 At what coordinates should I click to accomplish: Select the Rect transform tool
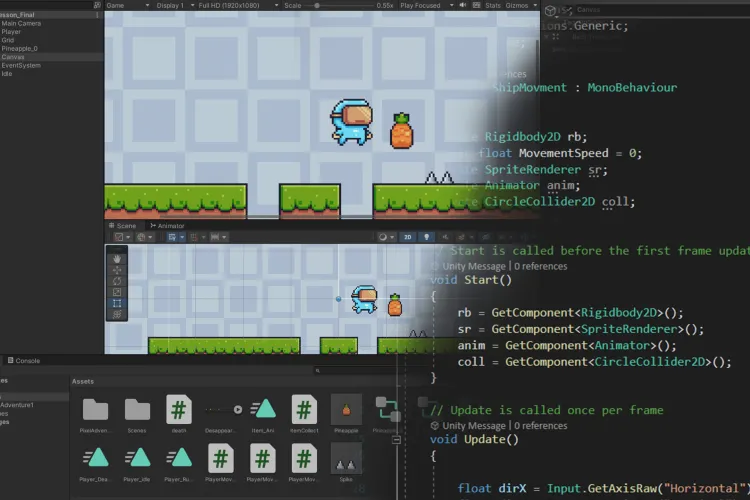[x=118, y=302]
